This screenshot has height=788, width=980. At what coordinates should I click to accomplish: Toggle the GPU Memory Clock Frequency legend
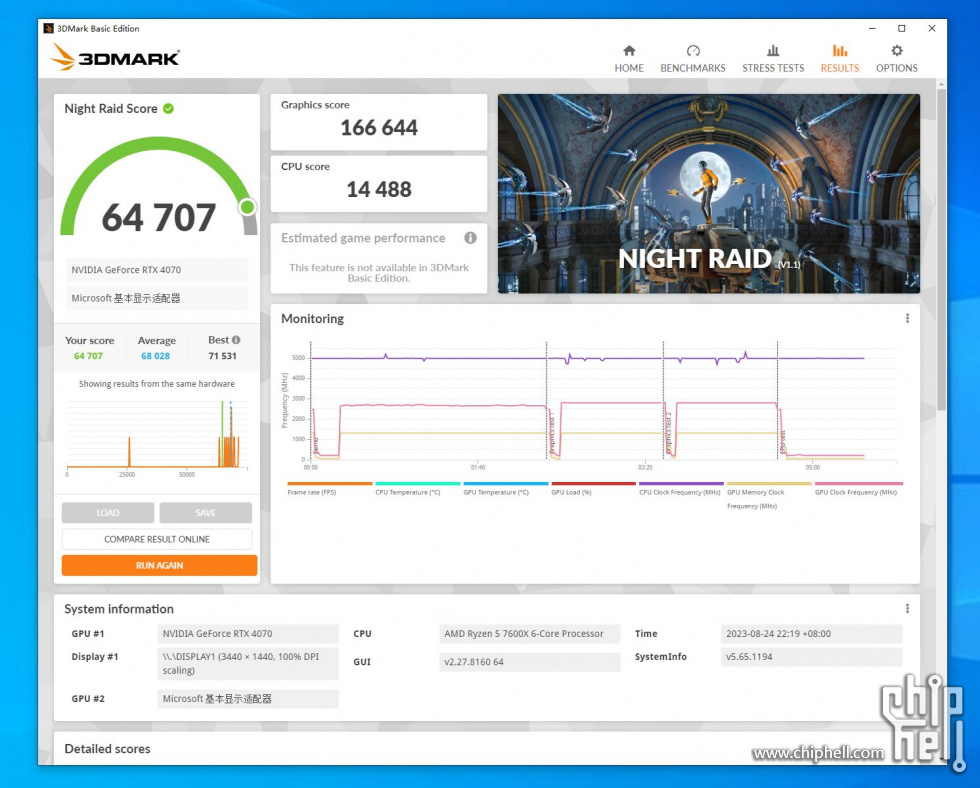point(769,495)
